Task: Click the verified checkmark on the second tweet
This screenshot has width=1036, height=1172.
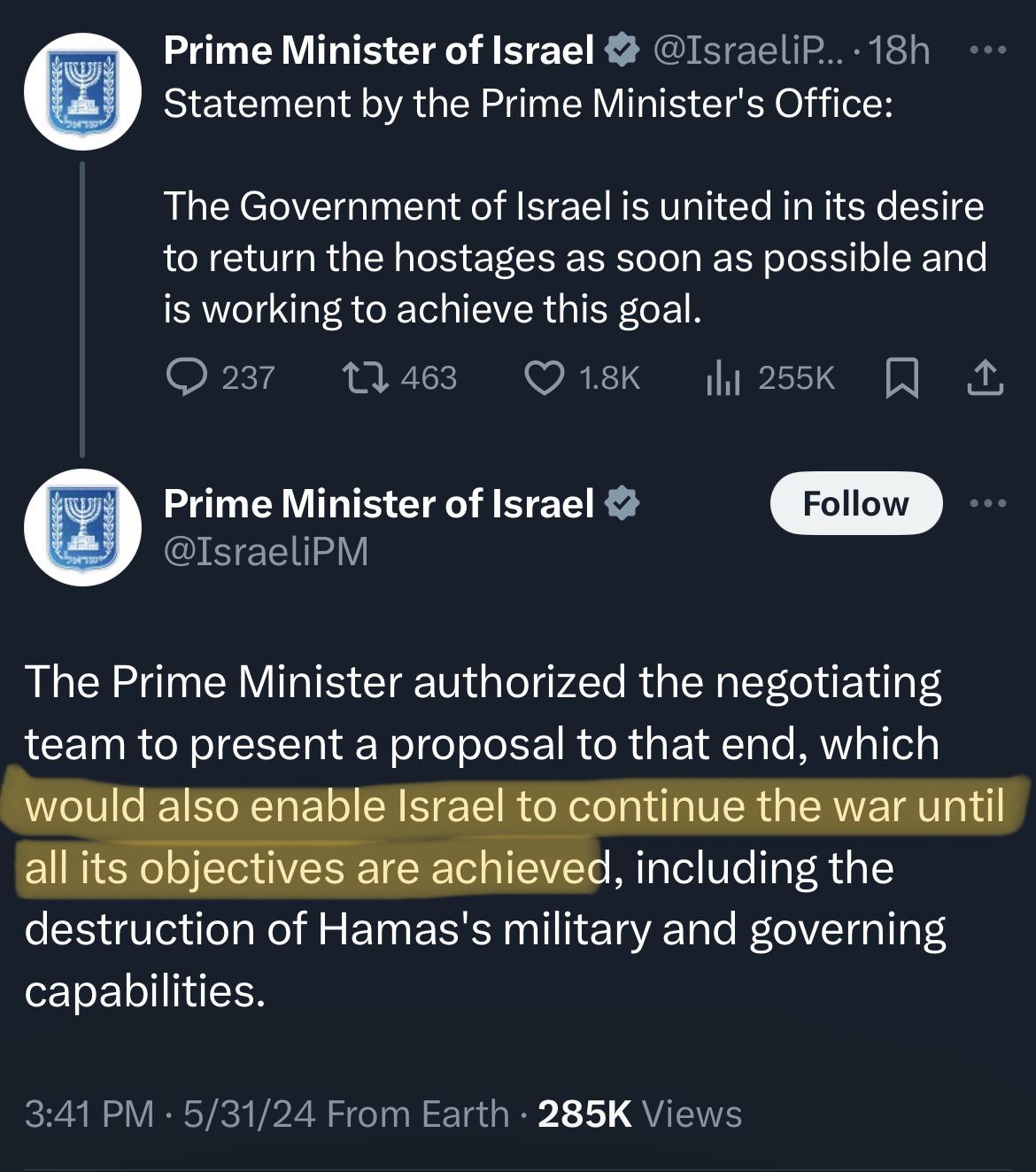Action: pos(623,501)
